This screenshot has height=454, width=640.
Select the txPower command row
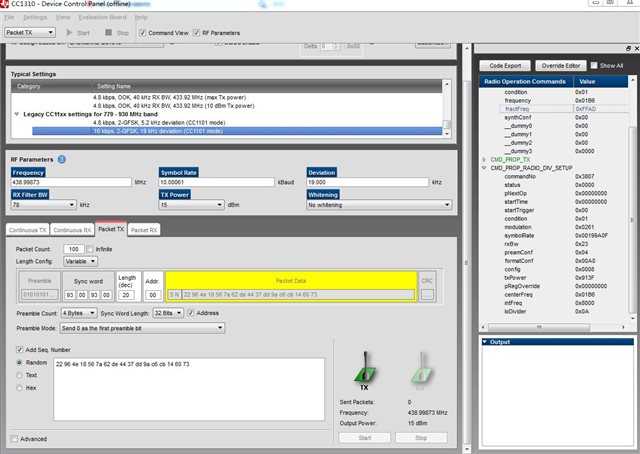click(554, 278)
